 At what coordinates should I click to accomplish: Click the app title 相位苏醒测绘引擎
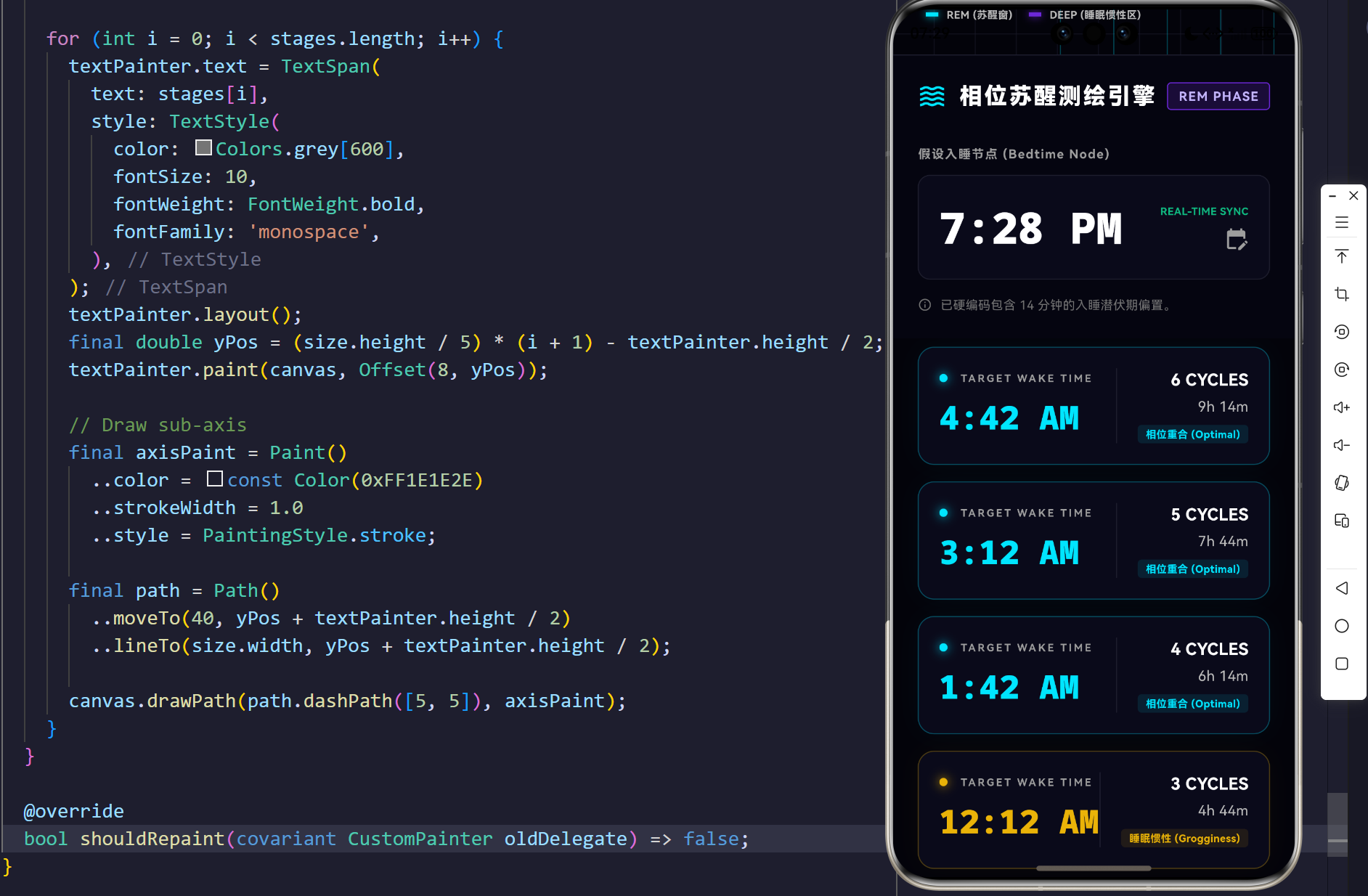1057,96
